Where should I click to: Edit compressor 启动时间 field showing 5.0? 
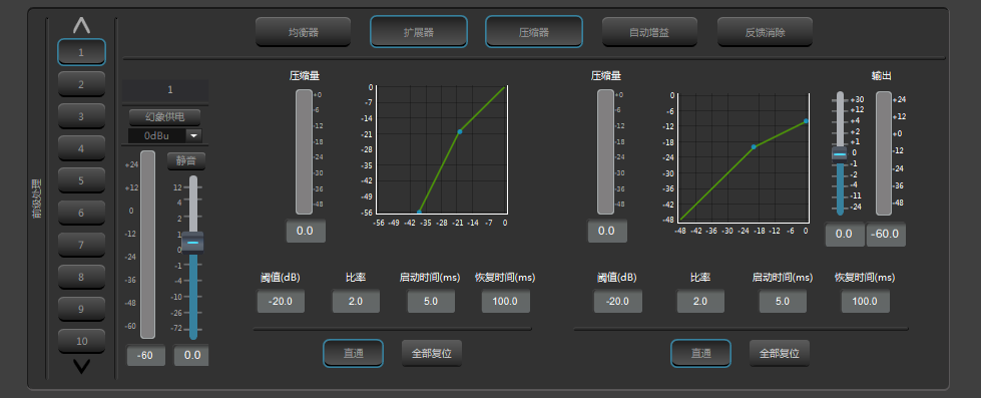(783, 302)
